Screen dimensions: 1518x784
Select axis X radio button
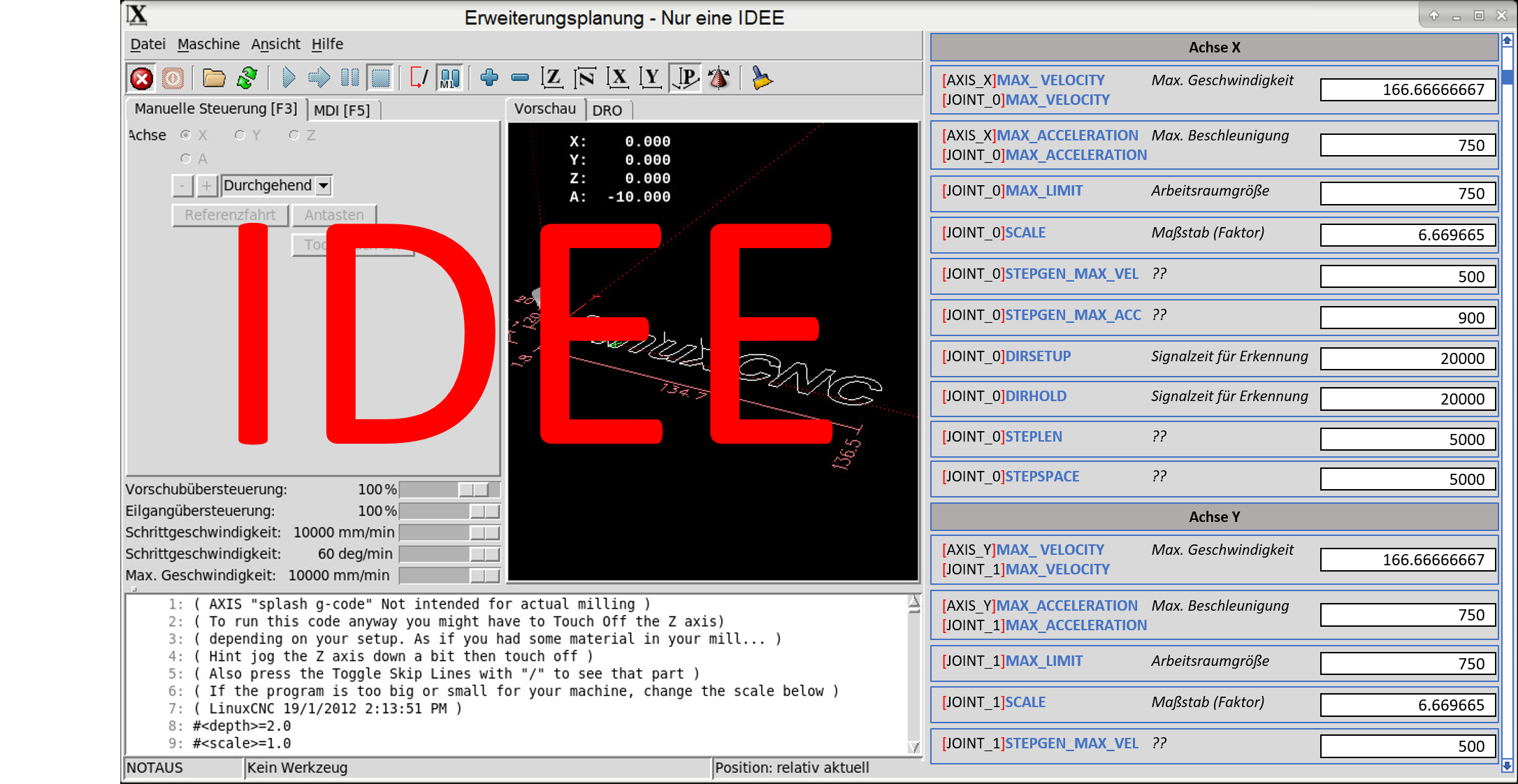(x=185, y=136)
